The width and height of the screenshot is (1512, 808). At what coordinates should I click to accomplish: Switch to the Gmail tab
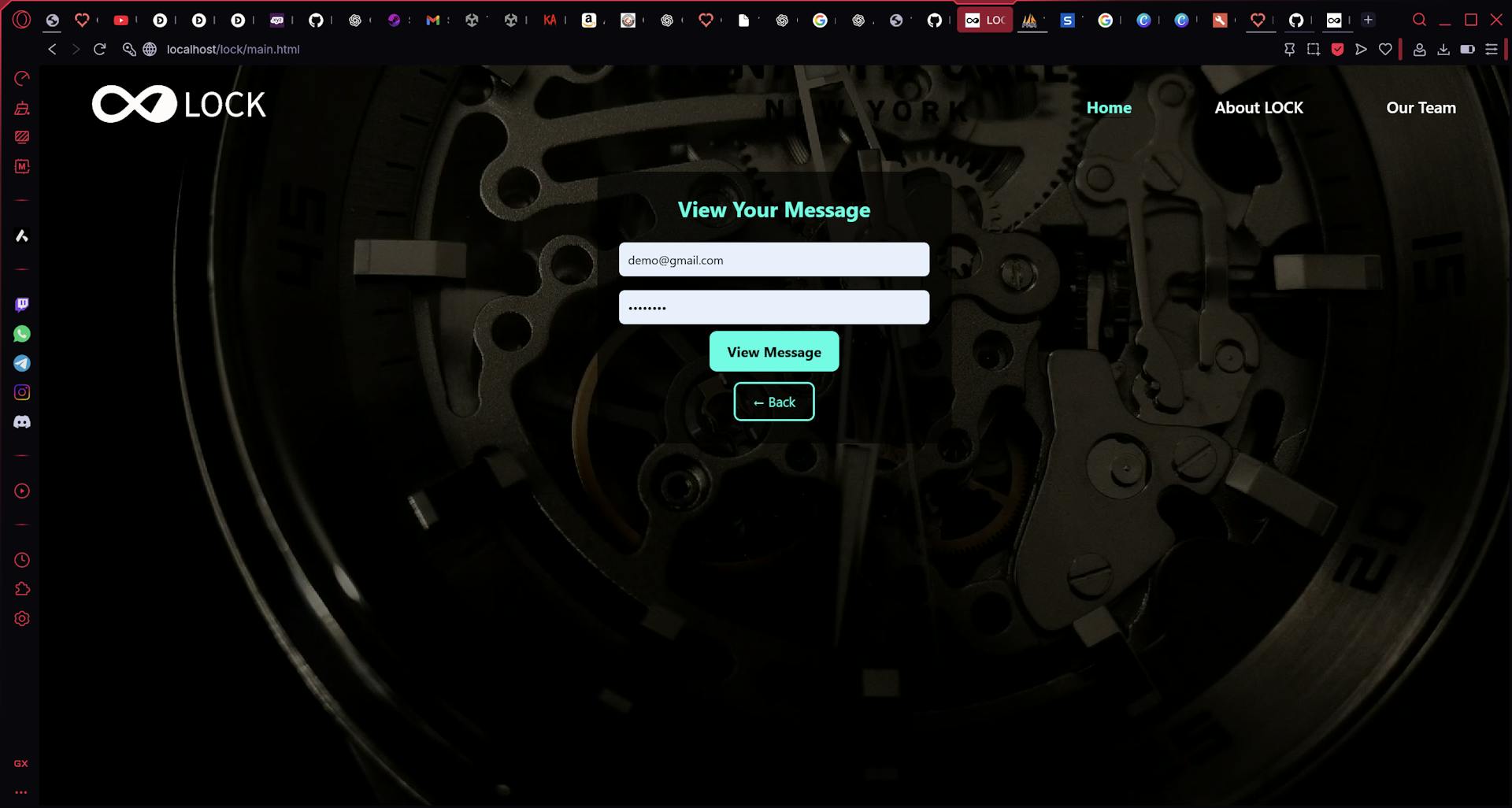[x=433, y=20]
